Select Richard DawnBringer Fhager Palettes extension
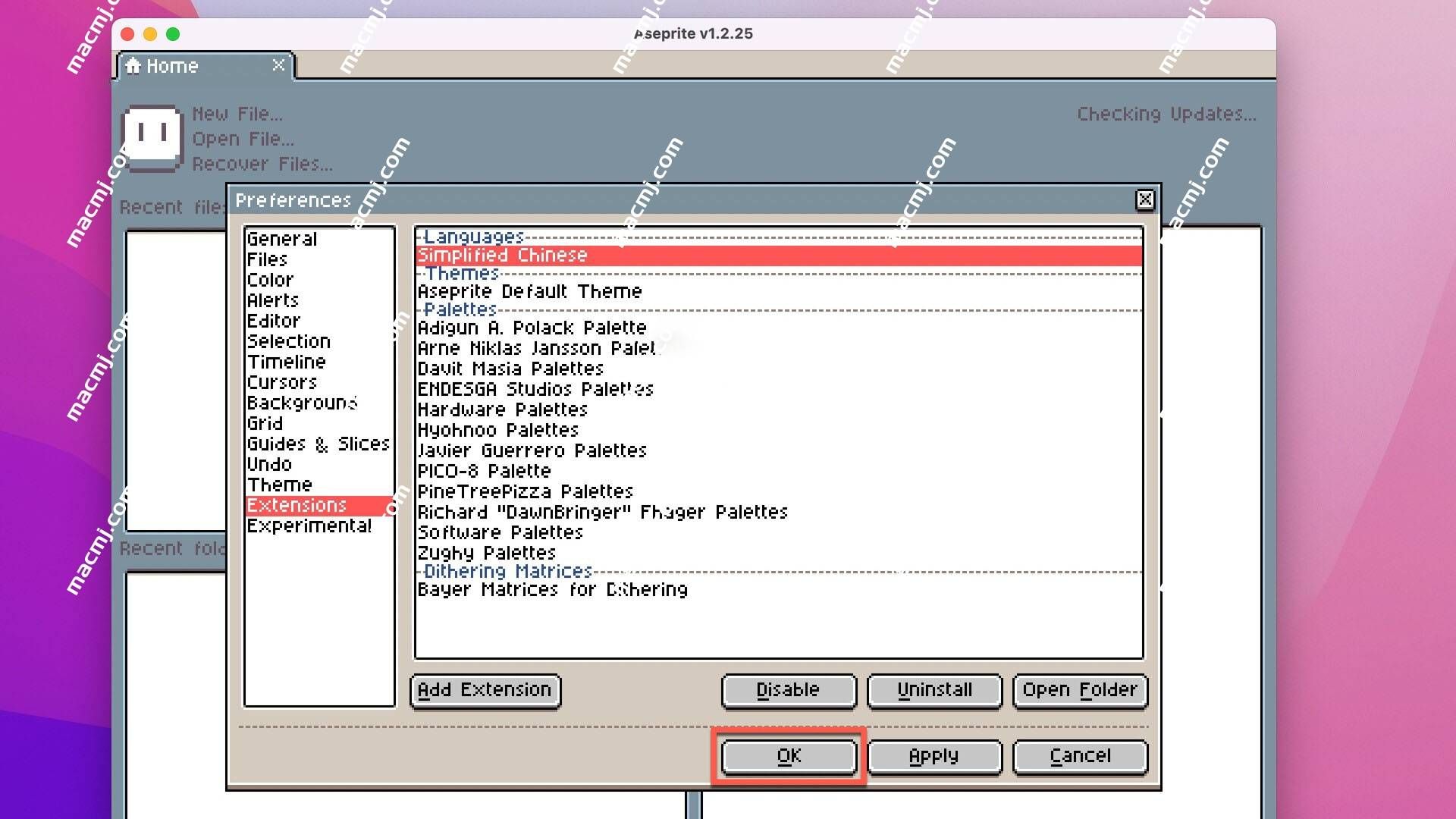Screen dimensions: 1456x819 click(779, 512)
